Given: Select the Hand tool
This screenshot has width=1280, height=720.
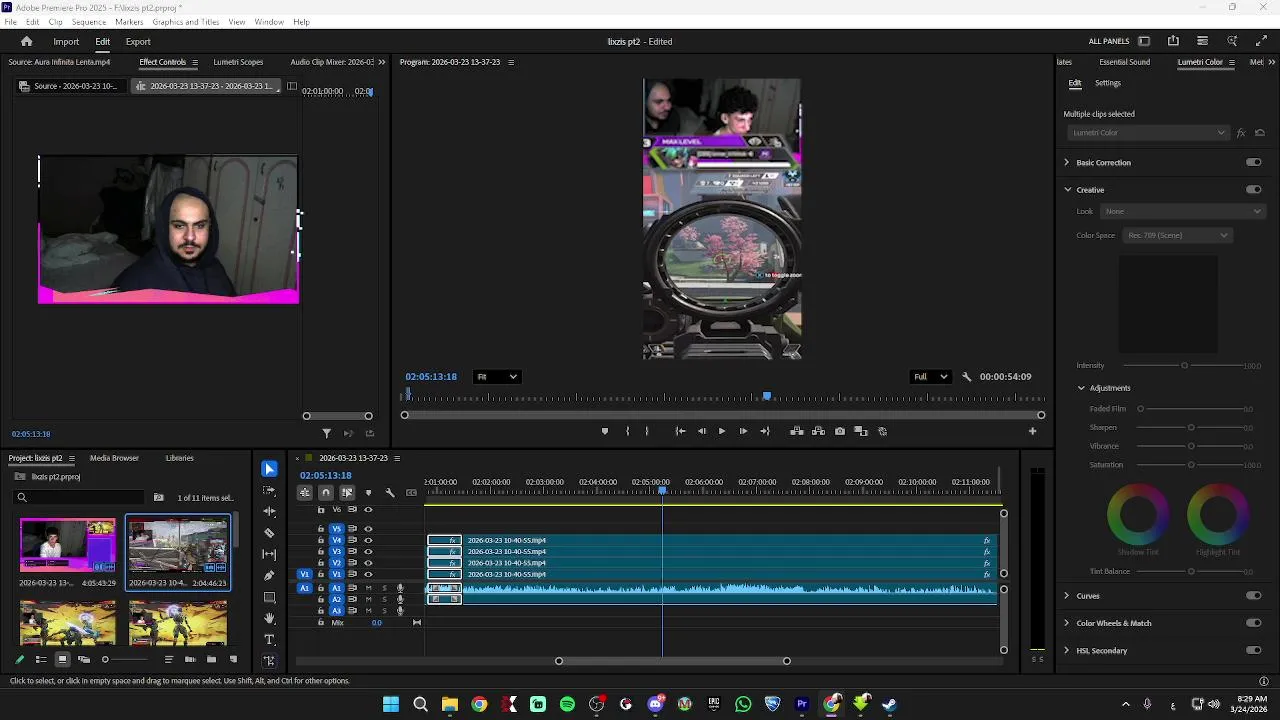Looking at the screenshot, I should coord(269,618).
